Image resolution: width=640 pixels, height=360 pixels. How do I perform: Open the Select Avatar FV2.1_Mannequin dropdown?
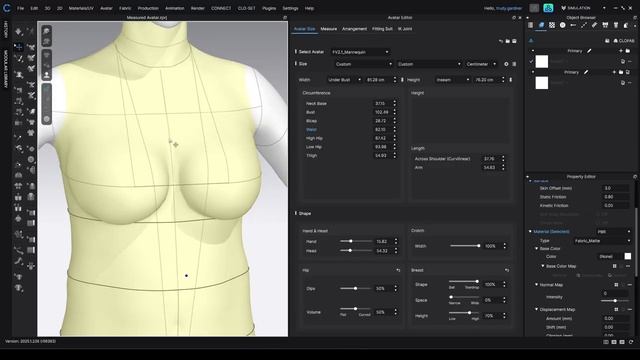pyautogui.click(x=360, y=52)
